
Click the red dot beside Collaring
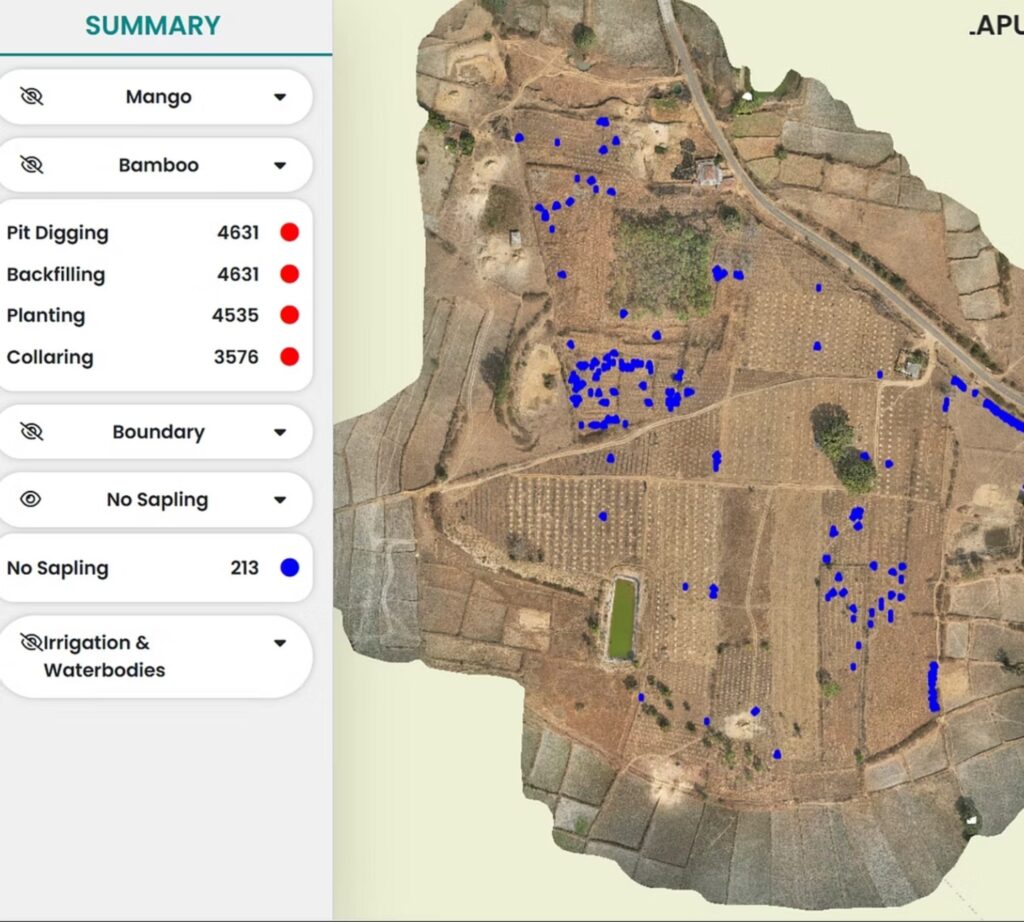pos(290,357)
